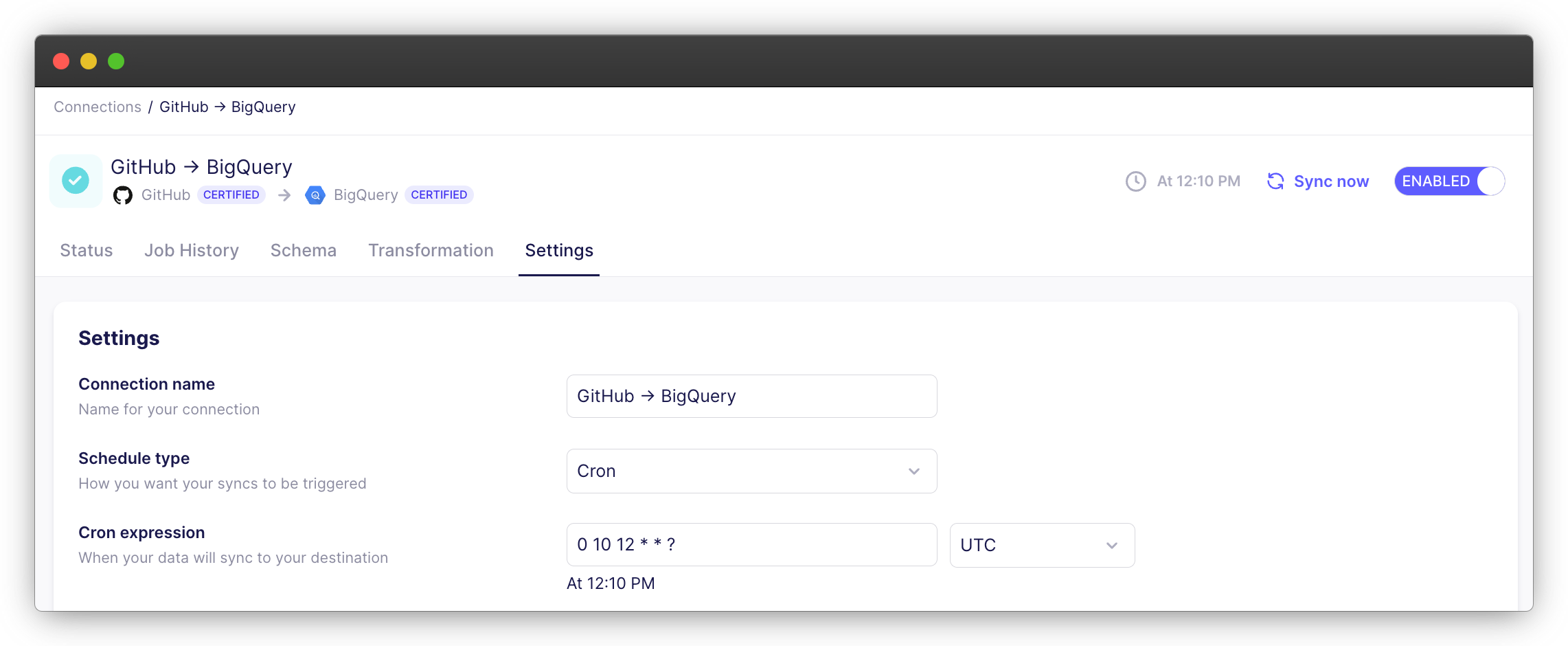This screenshot has height=646, width=1568.
Task: Open the UTC timezone dropdown
Action: click(x=1041, y=545)
